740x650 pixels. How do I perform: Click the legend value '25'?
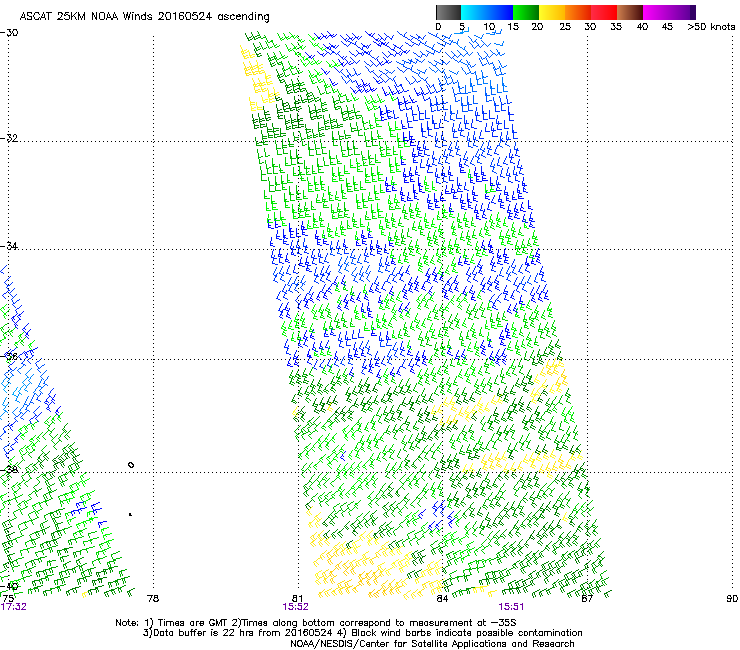pyautogui.click(x=565, y=27)
